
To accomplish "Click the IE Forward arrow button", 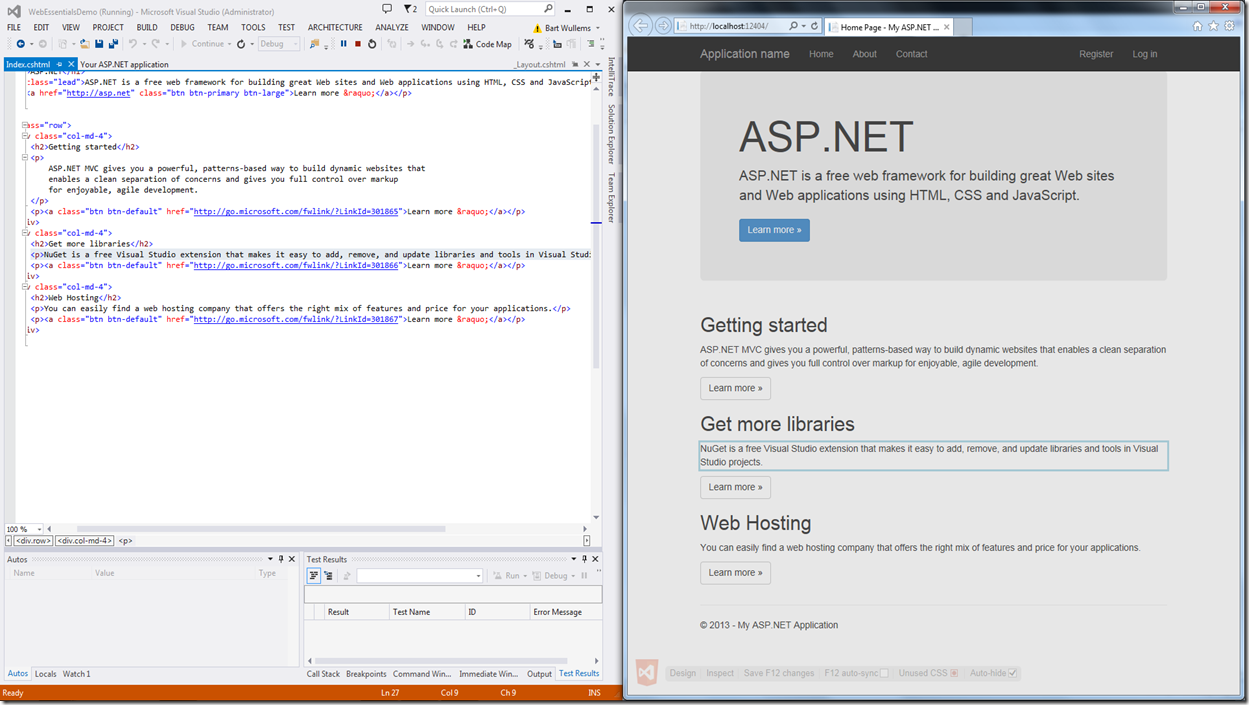I will coord(663,25).
